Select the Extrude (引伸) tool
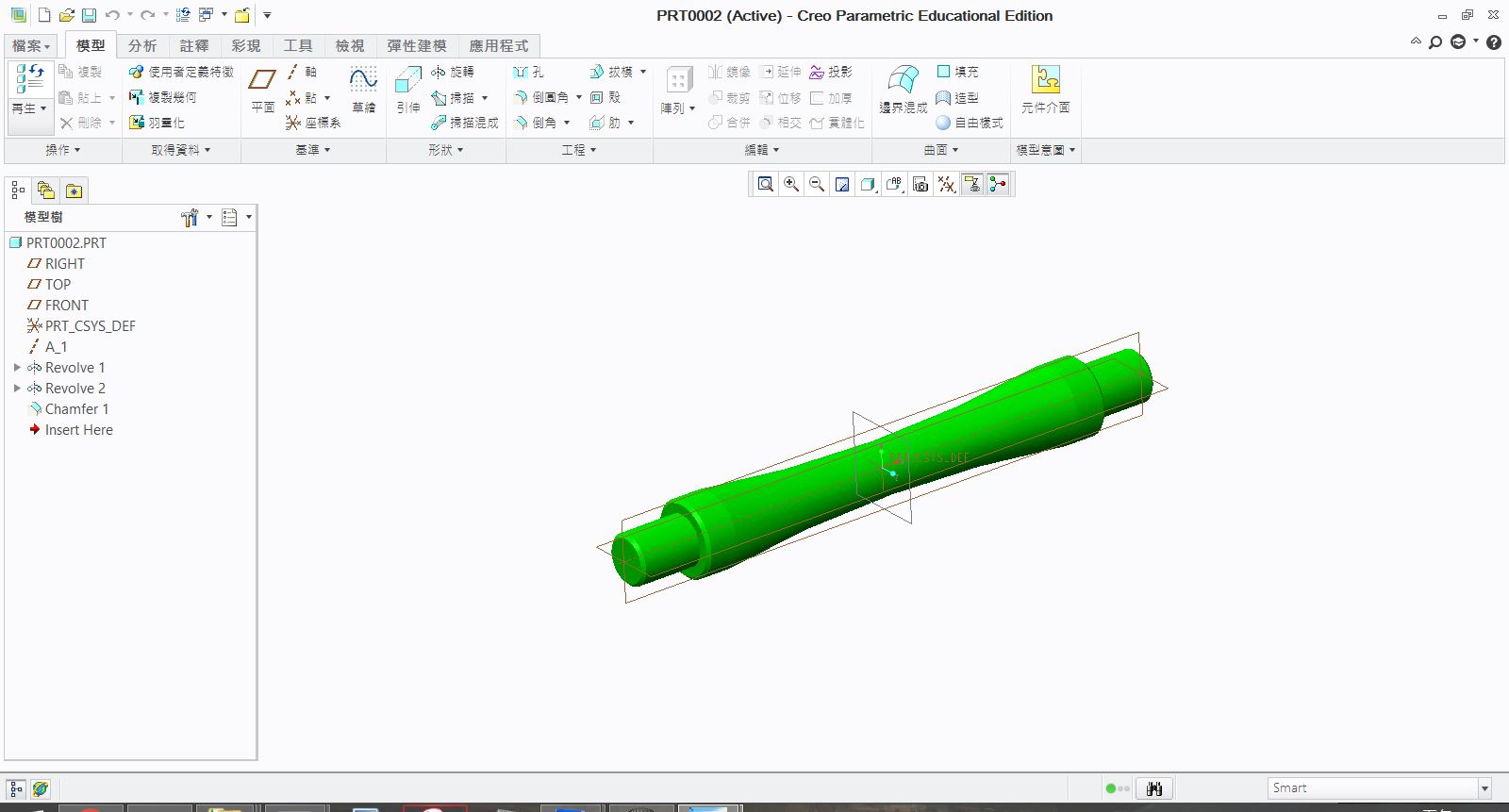 tap(407, 91)
